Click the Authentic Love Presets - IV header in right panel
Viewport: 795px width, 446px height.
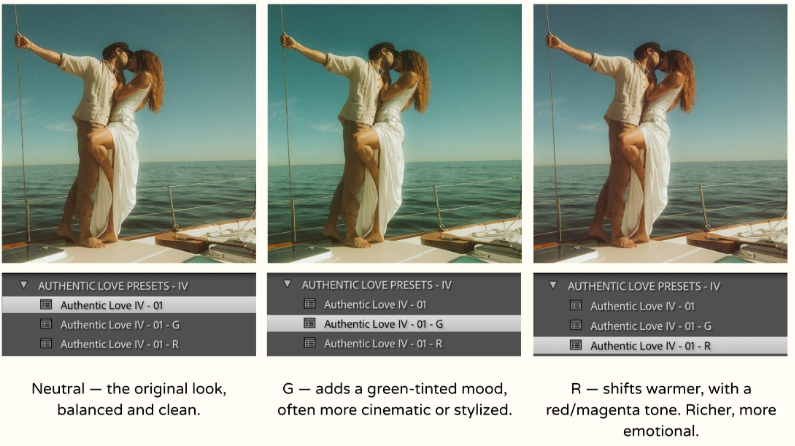644,286
